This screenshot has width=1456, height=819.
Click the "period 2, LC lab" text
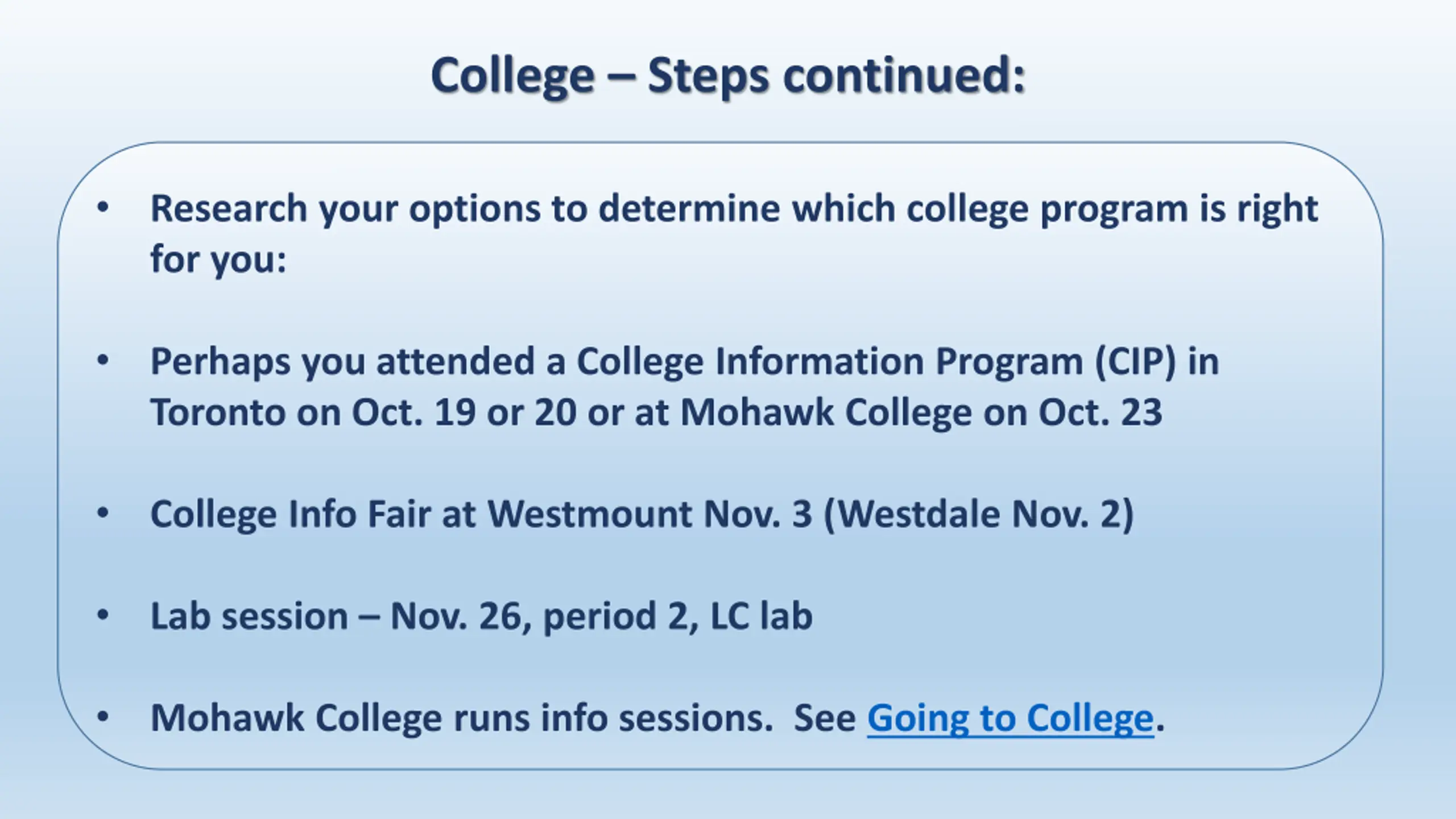point(678,616)
